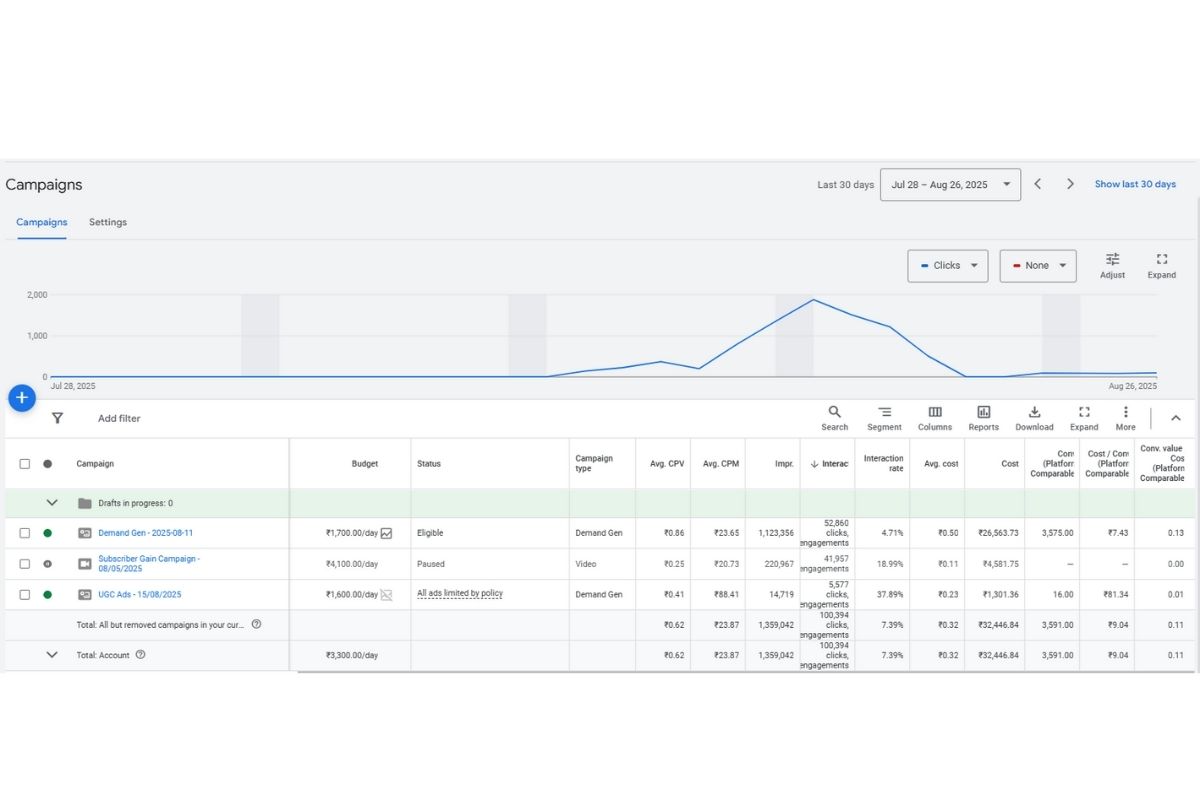Open the None metric dropdown

(x=1037, y=266)
